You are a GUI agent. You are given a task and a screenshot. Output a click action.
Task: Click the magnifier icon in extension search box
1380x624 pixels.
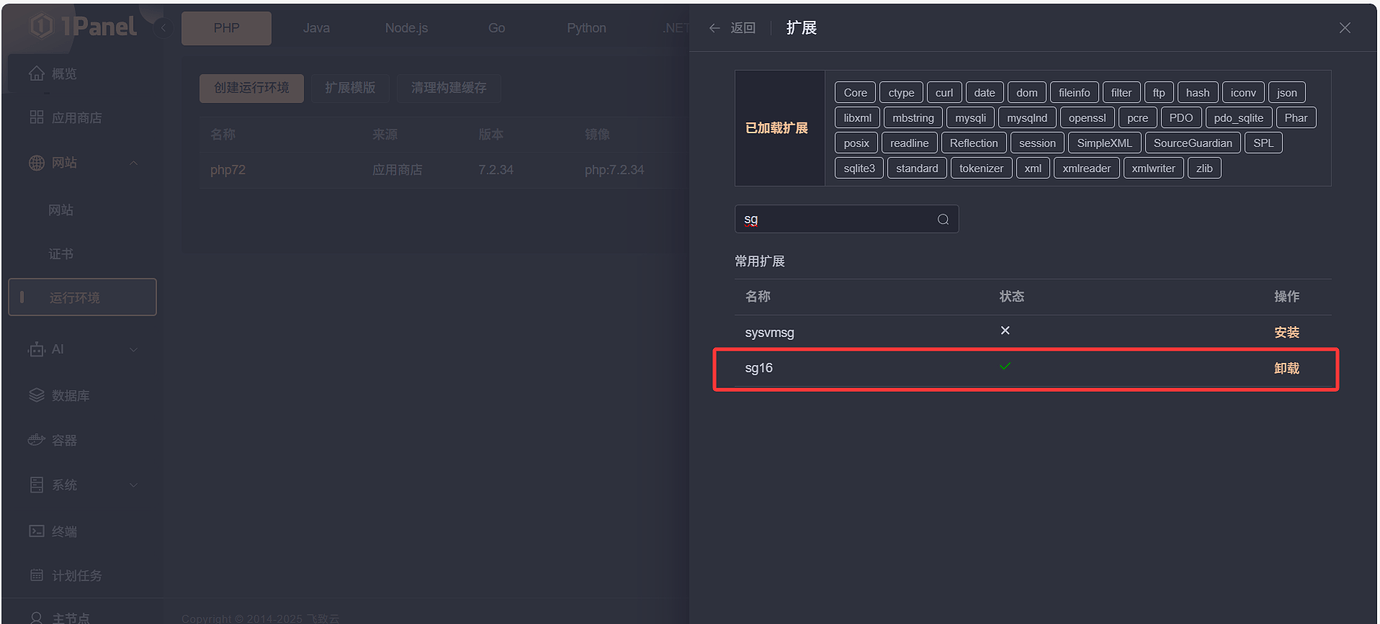point(941,219)
